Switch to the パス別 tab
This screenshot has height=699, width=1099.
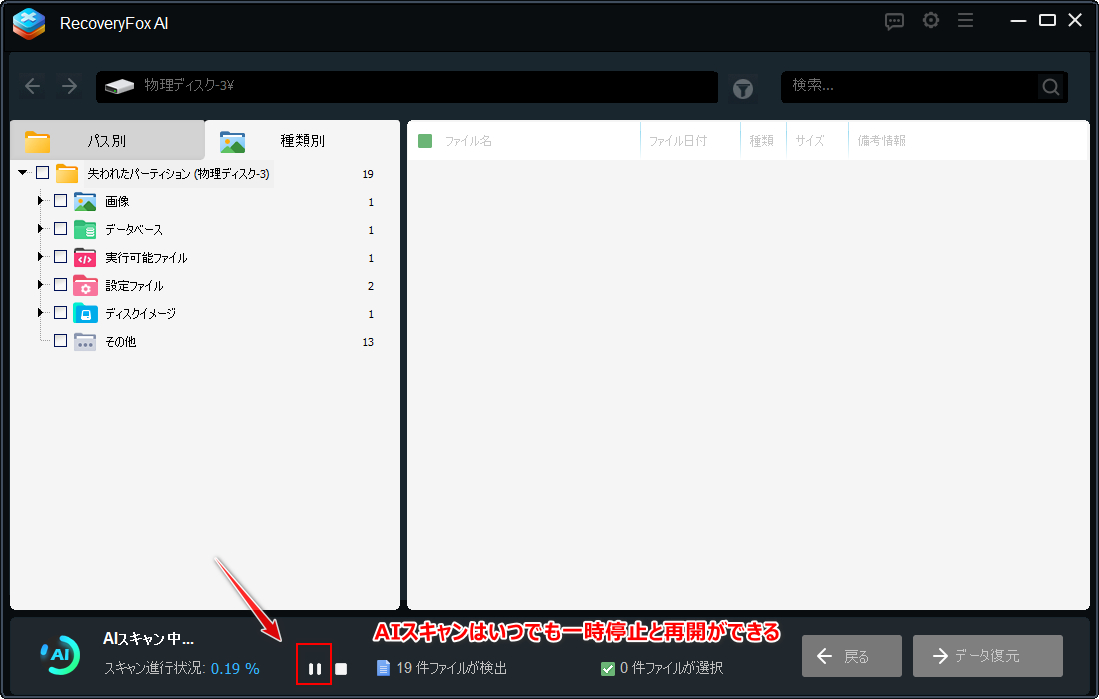107,140
